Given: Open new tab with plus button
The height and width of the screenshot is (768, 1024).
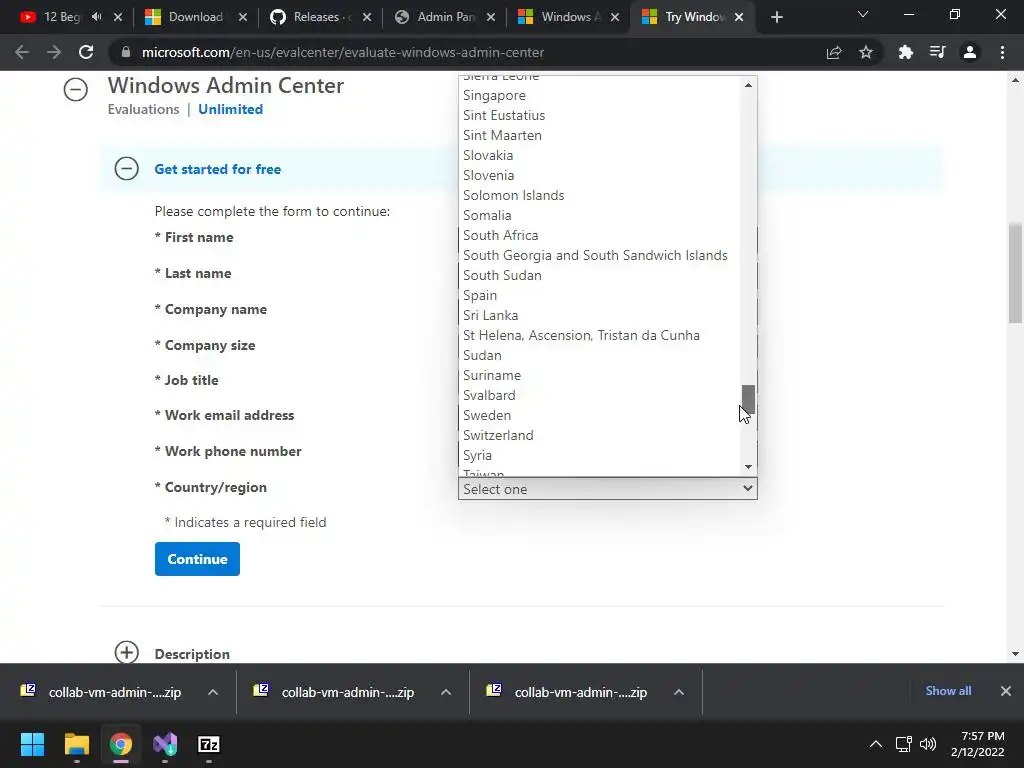Looking at the screenshot, I should pos(776,17).
